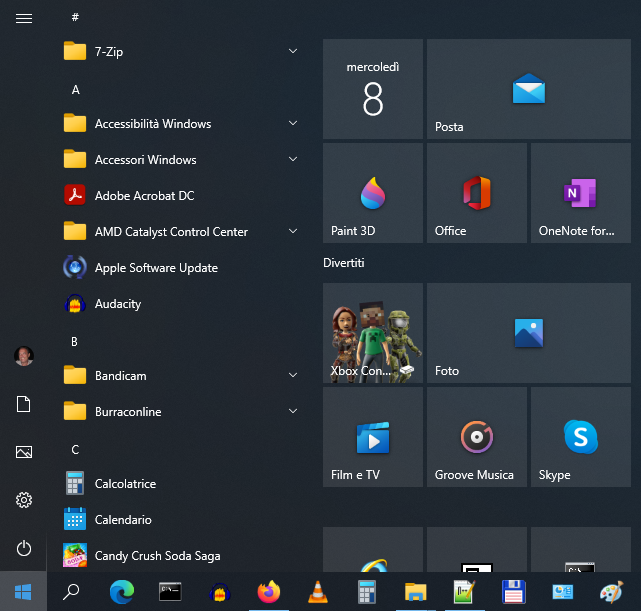Open the paint palette taskbar app

(612, 591)
